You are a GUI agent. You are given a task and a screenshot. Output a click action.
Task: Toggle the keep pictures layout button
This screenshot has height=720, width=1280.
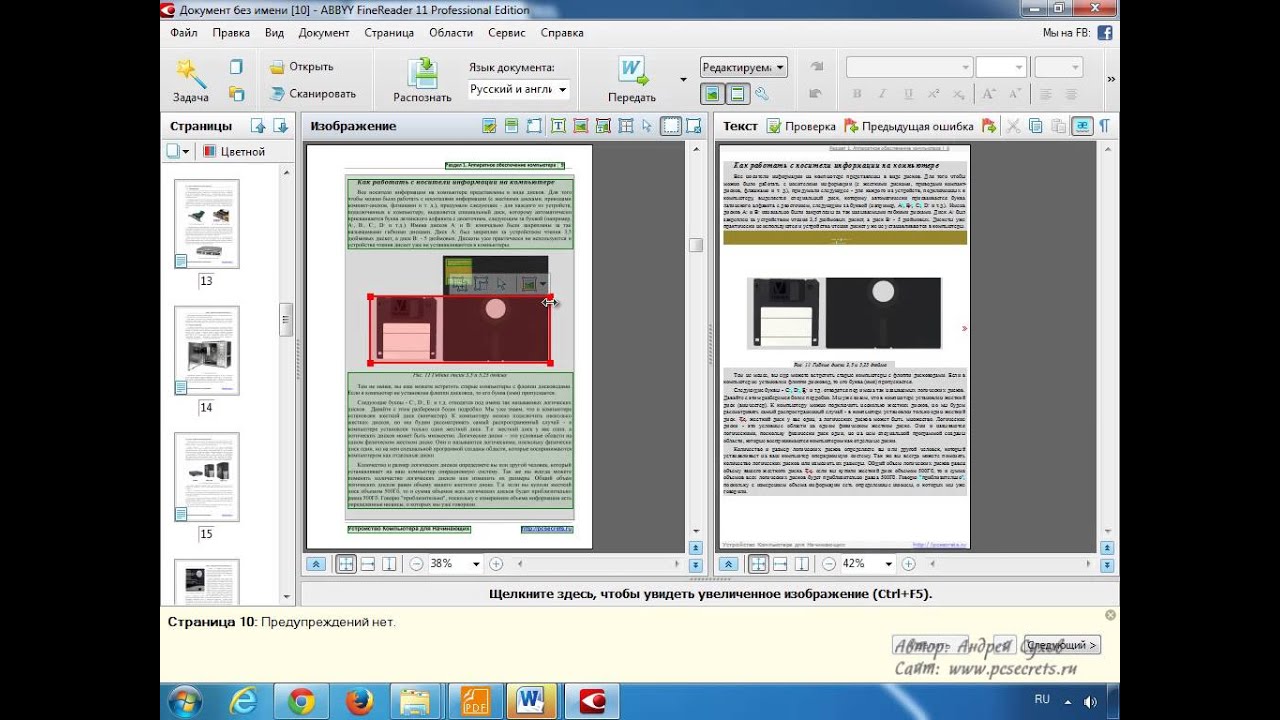712,94
